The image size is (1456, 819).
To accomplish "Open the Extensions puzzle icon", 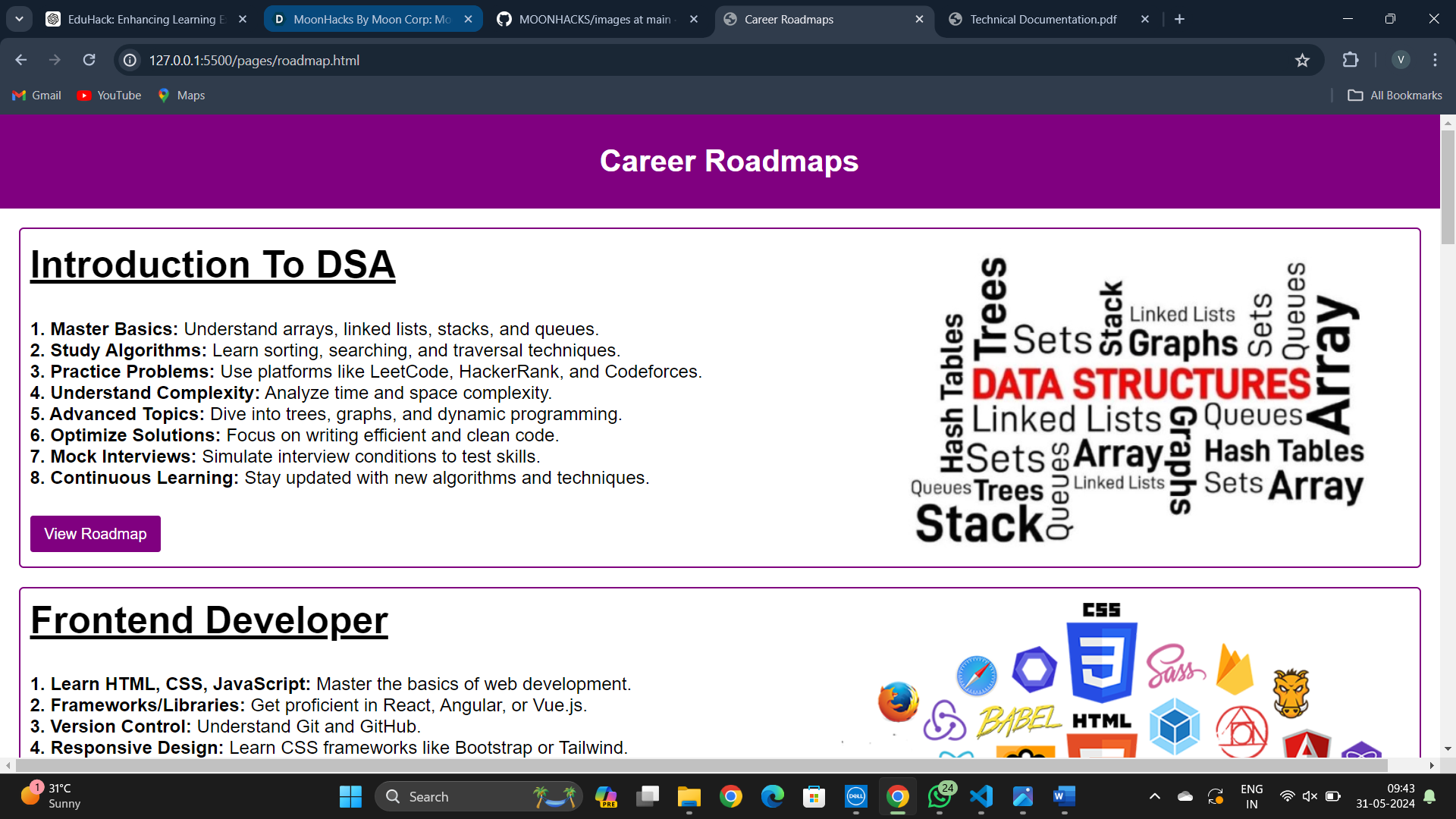I will [1351, 60].
